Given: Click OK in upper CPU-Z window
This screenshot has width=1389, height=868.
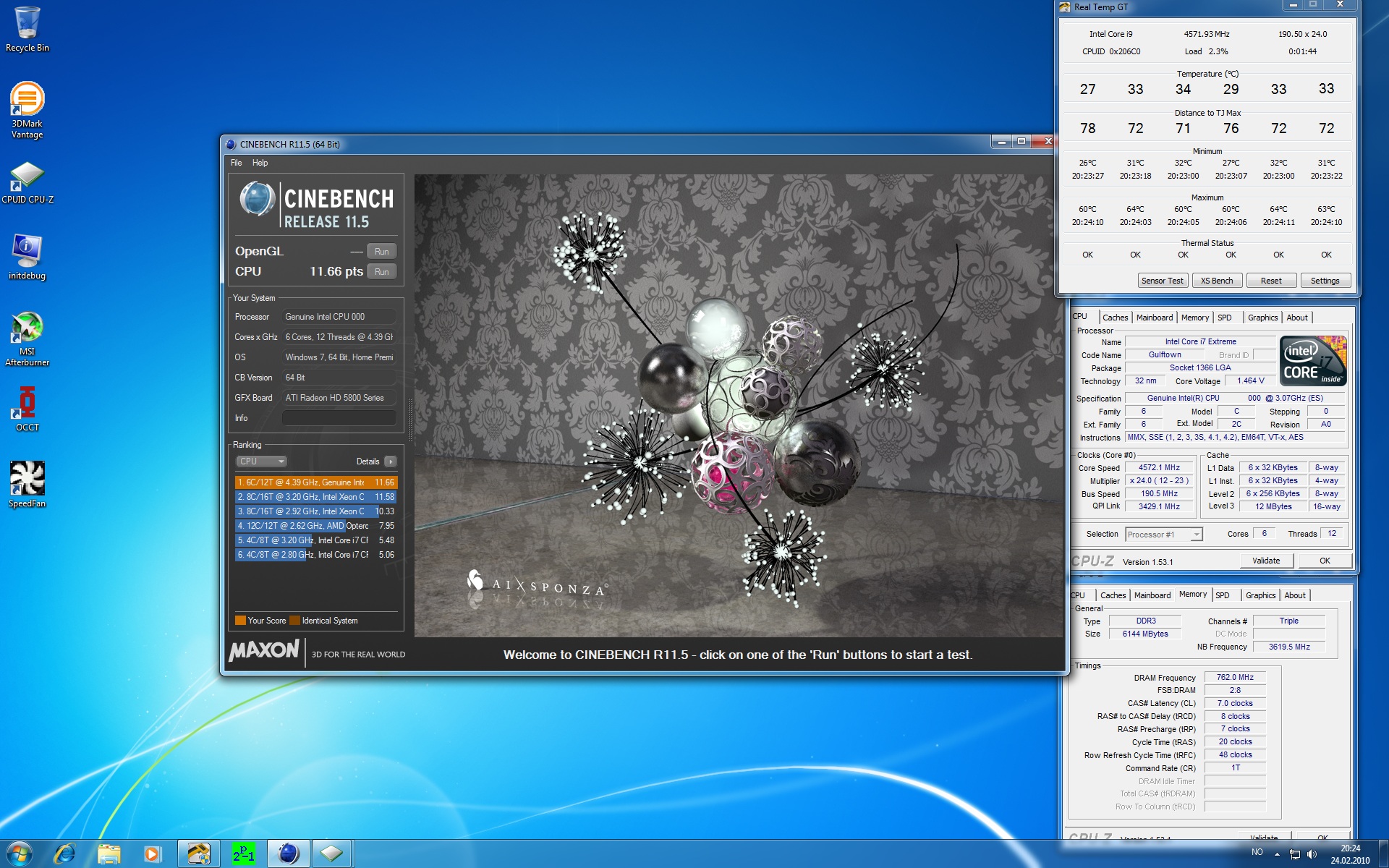Looking at the screenshot, I should [x=1325, y=561].
